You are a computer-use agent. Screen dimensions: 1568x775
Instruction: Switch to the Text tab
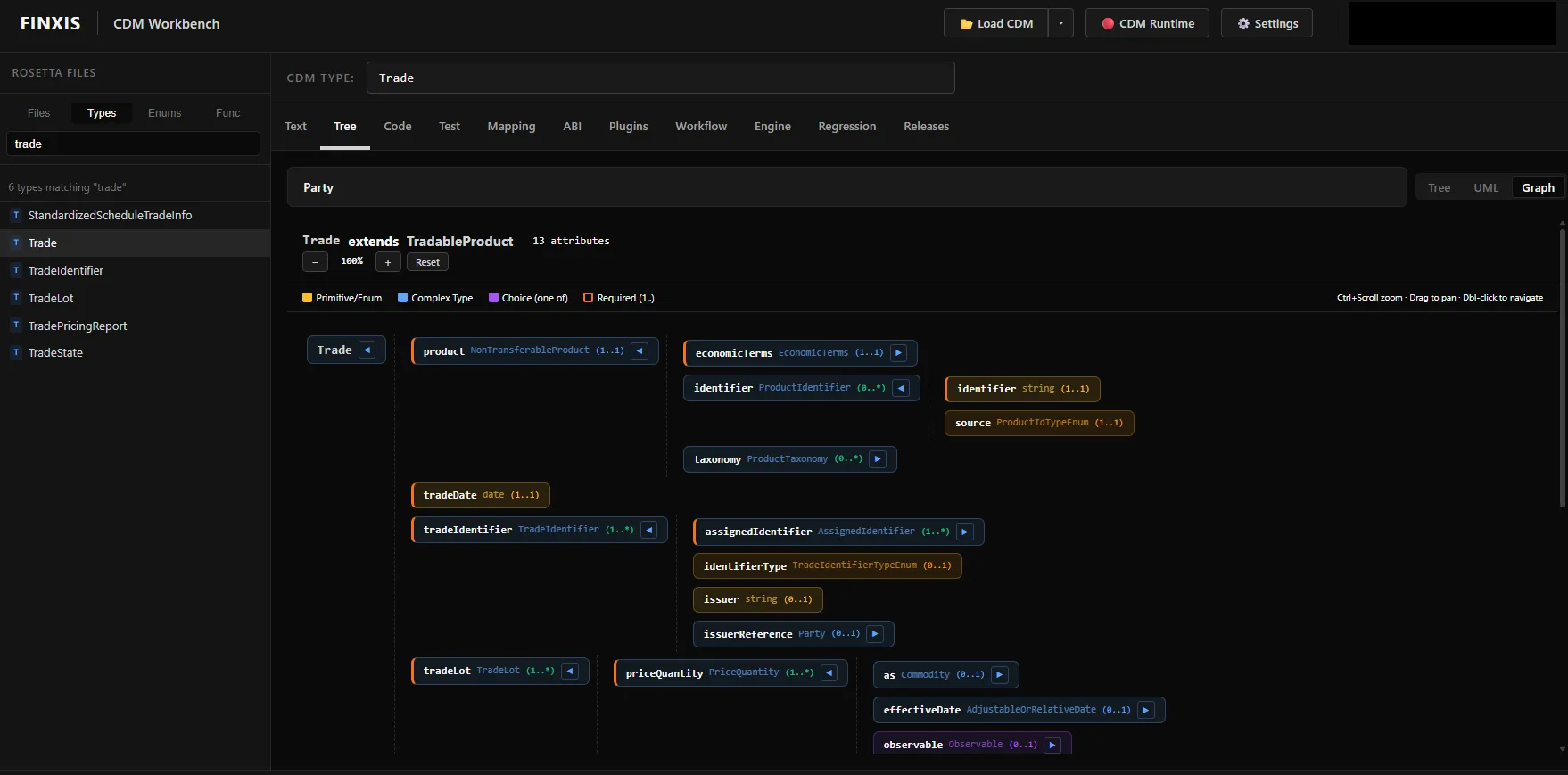tap(295, 127)
